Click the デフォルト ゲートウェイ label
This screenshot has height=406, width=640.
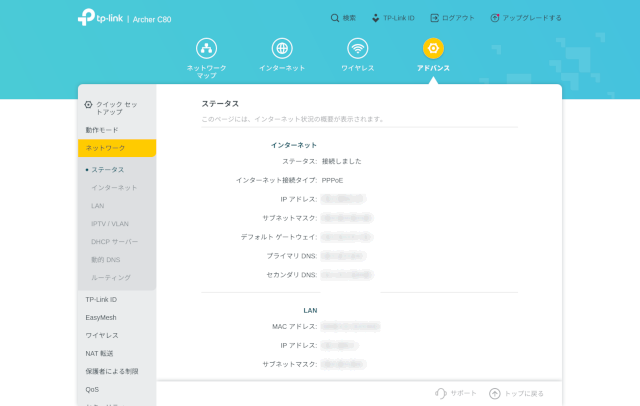[279, 237]
